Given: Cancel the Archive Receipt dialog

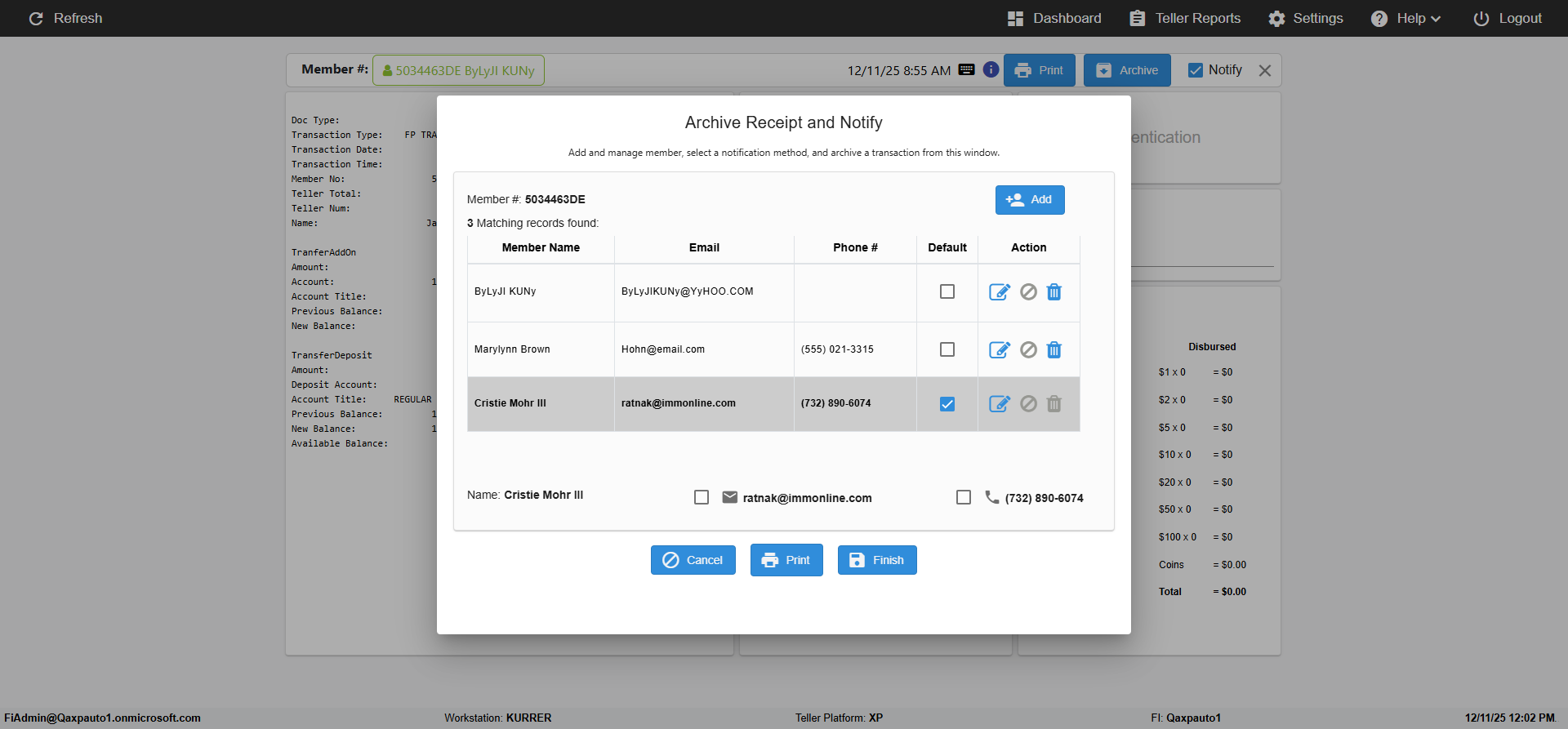Looking at the screenshot, I should pyautogui.click(x=693, y=560).
